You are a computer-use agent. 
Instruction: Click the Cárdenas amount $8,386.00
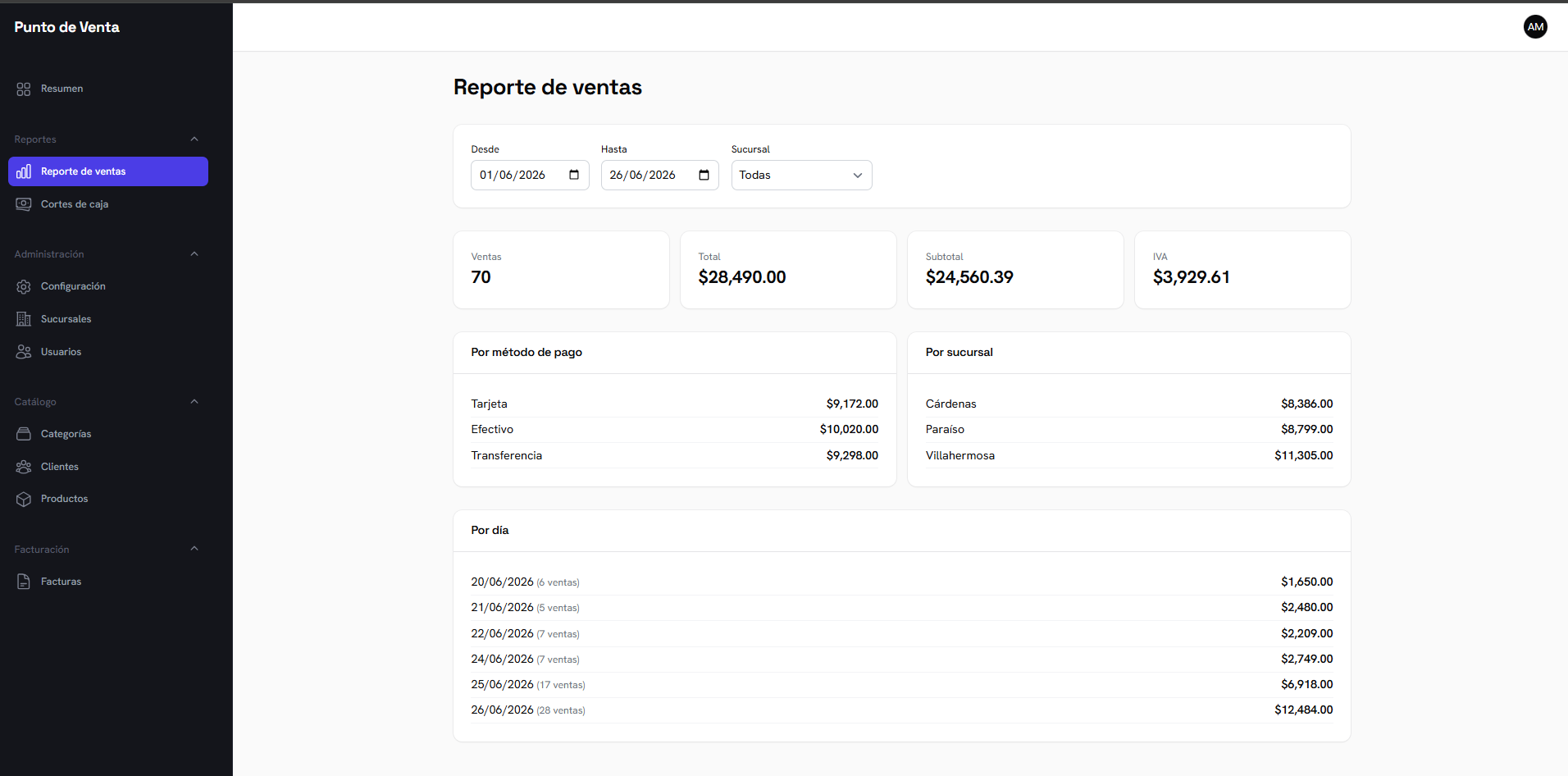click(x=1307, y=404)
